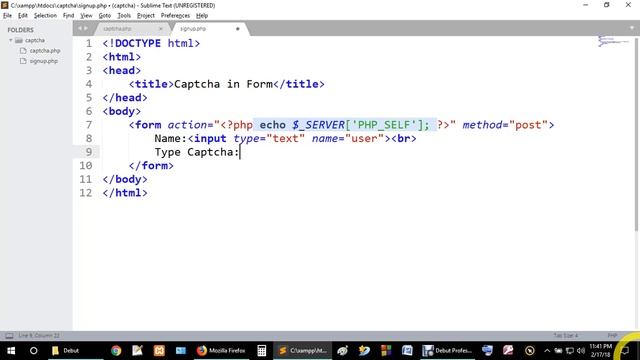Open the Find menu
Screen dimensions: 640x360
[x=68, y=16]
